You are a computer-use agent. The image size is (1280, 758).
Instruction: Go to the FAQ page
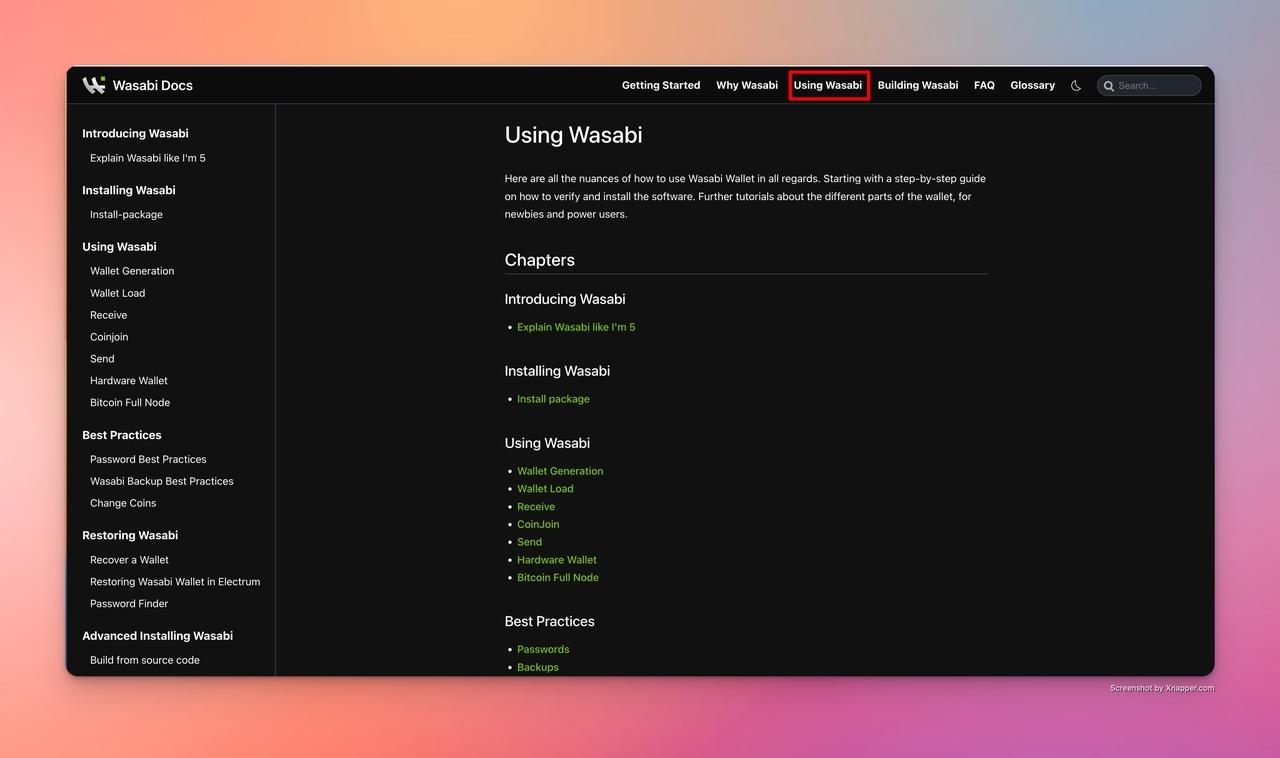tap(984, 86)
